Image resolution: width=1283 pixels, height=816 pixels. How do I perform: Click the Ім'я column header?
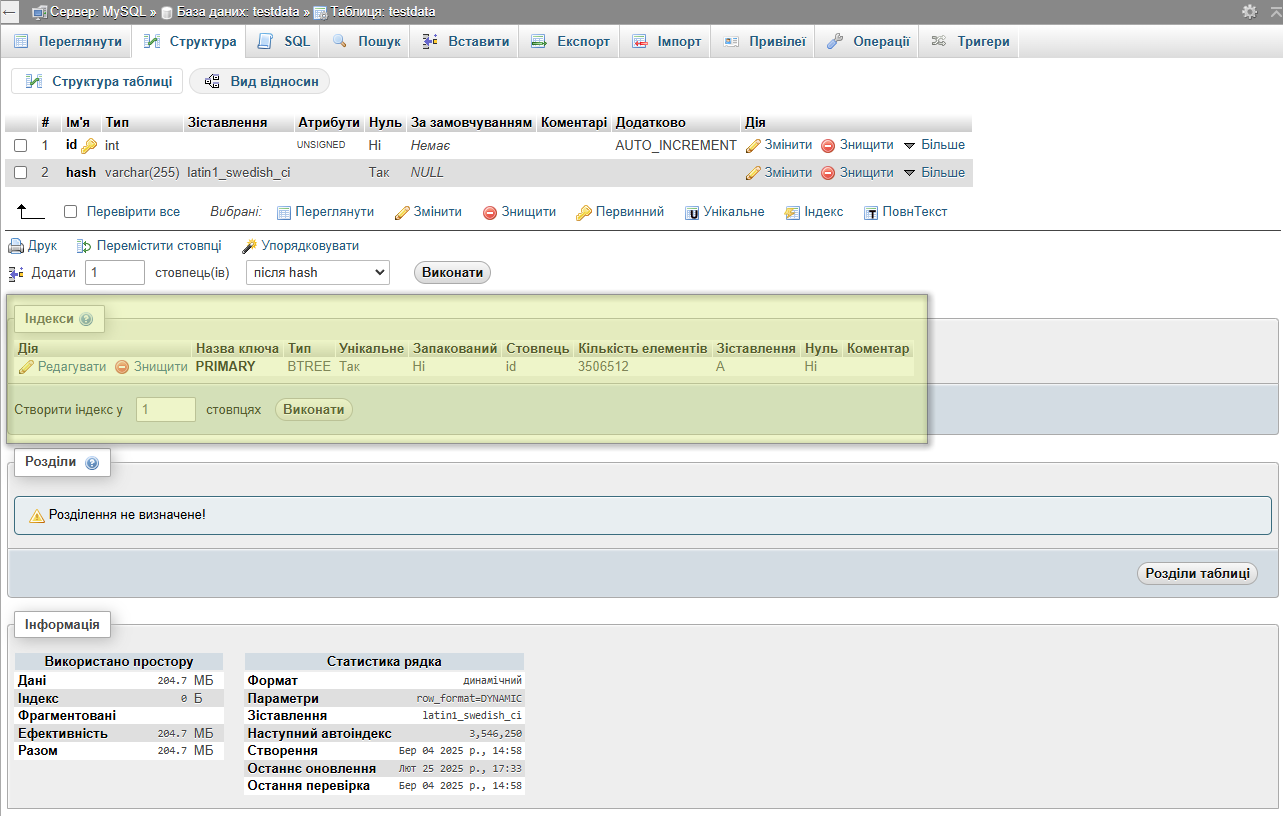point(78,122)
